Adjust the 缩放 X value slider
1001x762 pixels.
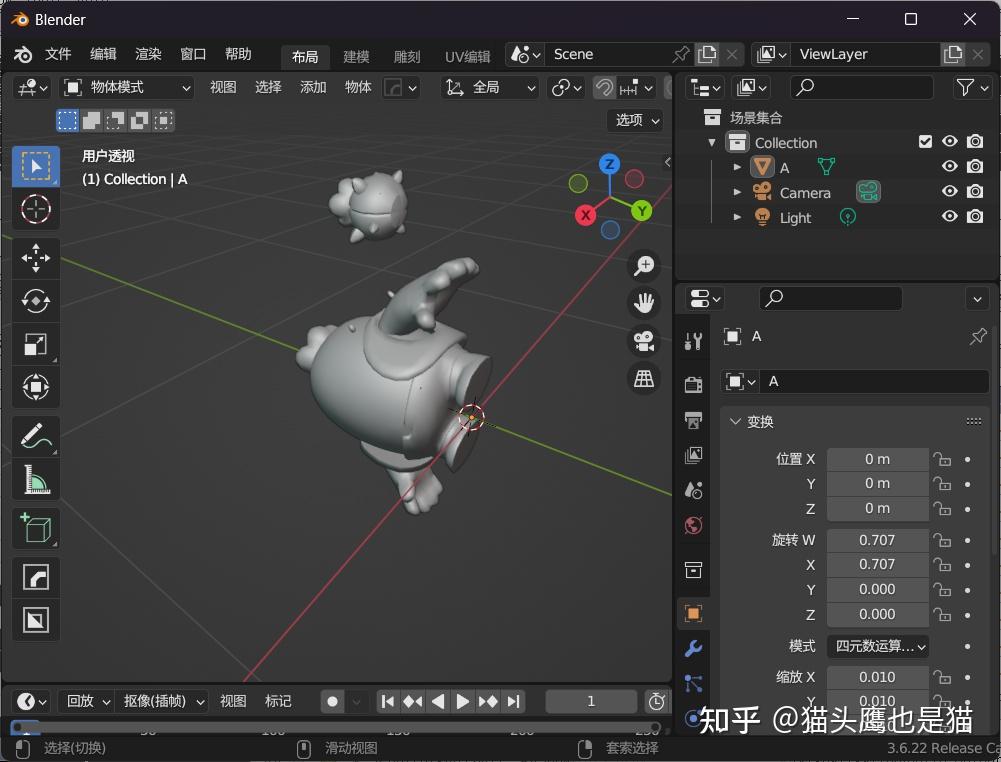[x=877, y=677]
